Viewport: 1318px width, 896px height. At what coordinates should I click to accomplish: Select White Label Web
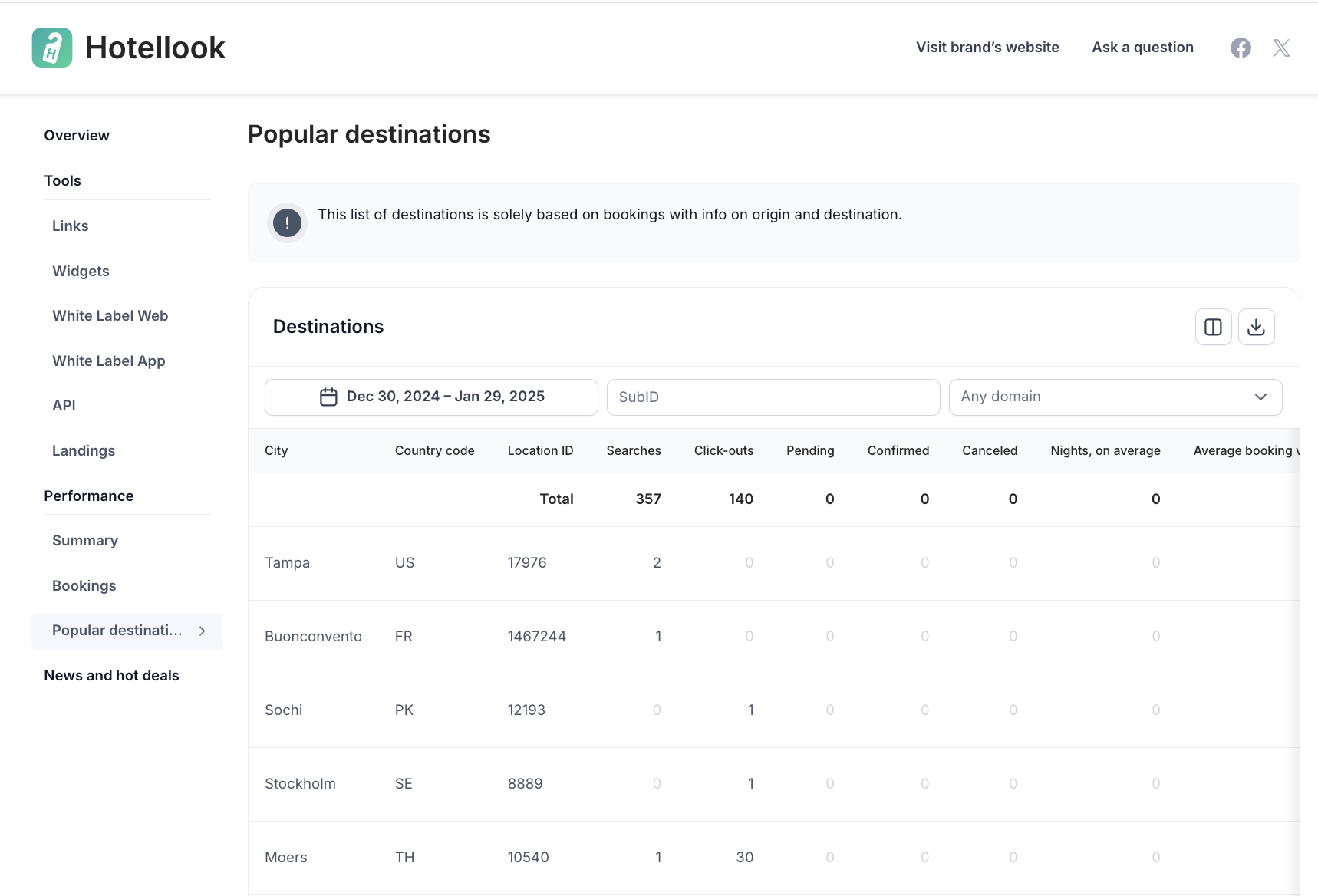coord(110,316)
